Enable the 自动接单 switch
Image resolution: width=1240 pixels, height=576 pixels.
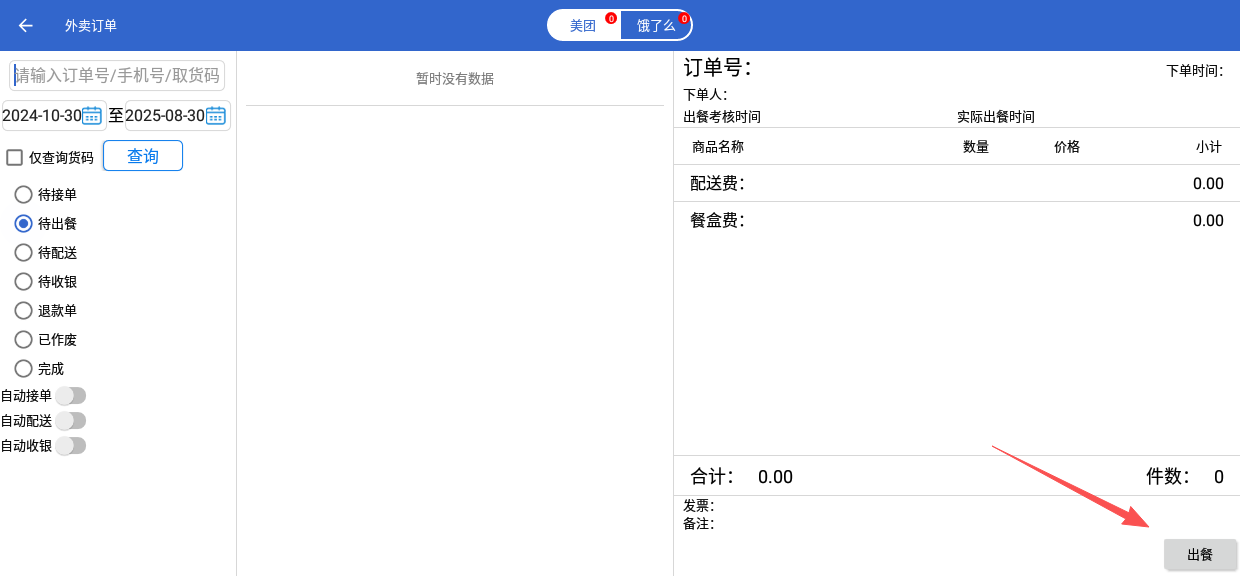(x=70, y=396)
